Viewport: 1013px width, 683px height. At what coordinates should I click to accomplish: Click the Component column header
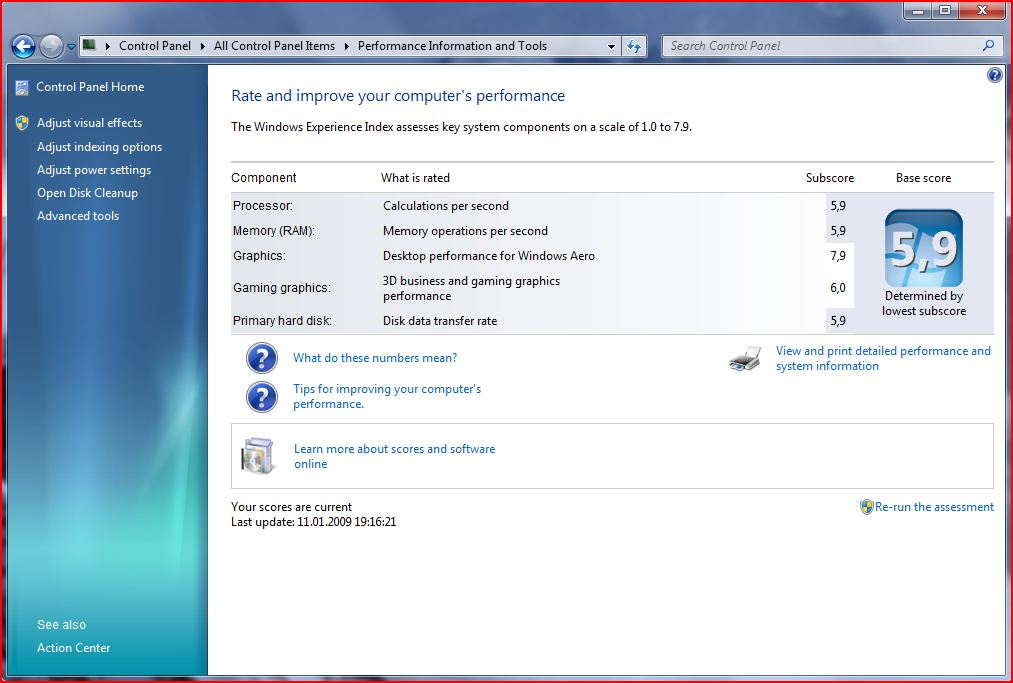pos(264,178)
